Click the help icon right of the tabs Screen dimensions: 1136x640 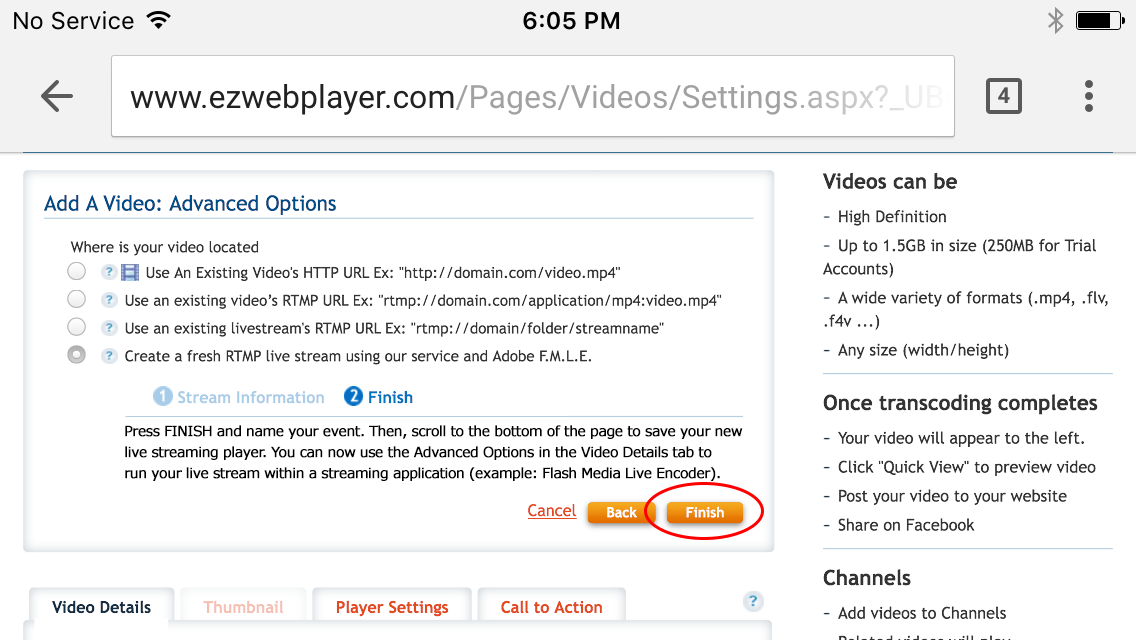click(x=753, y=601)
